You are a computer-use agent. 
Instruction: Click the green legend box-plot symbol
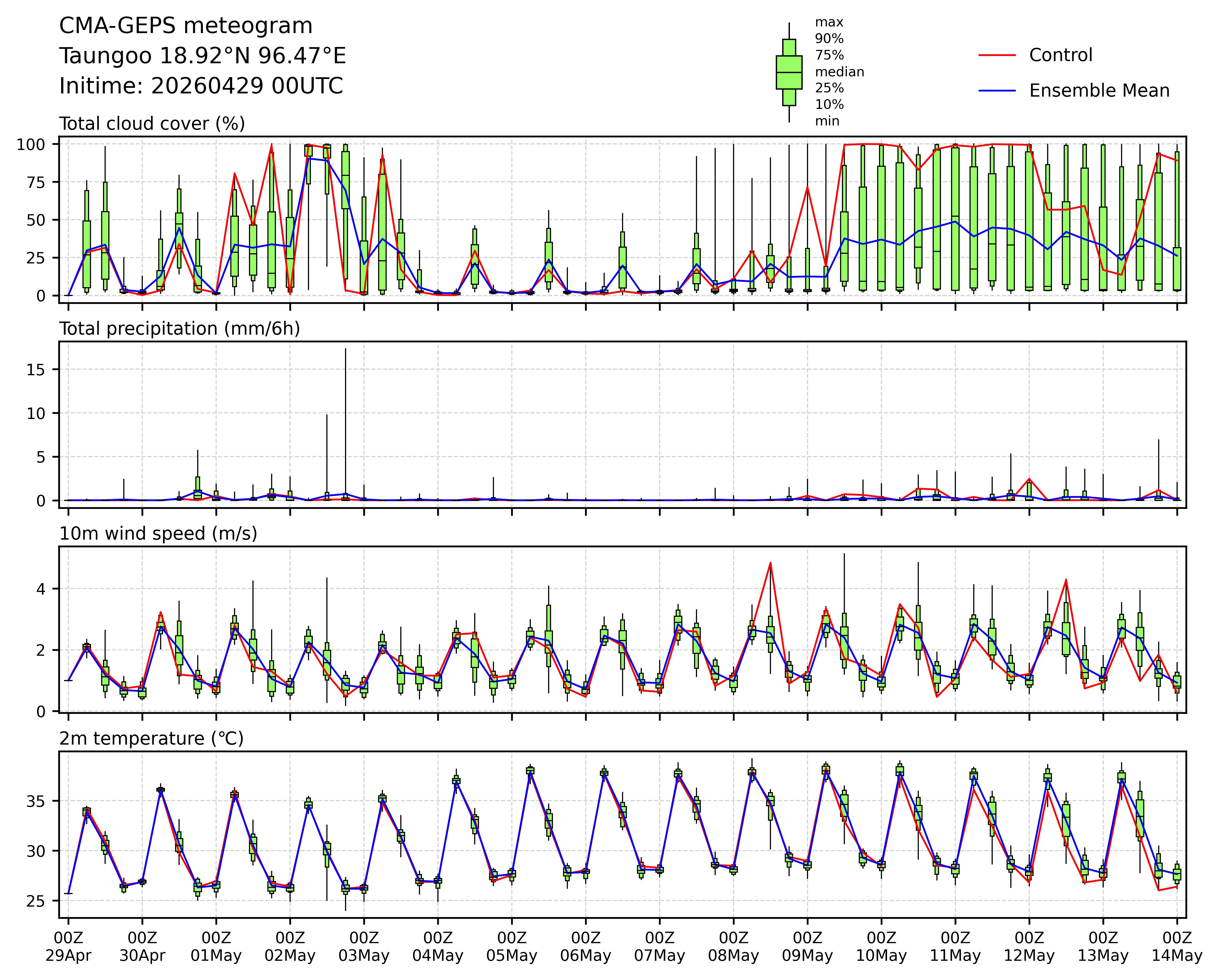pos(789,72)
